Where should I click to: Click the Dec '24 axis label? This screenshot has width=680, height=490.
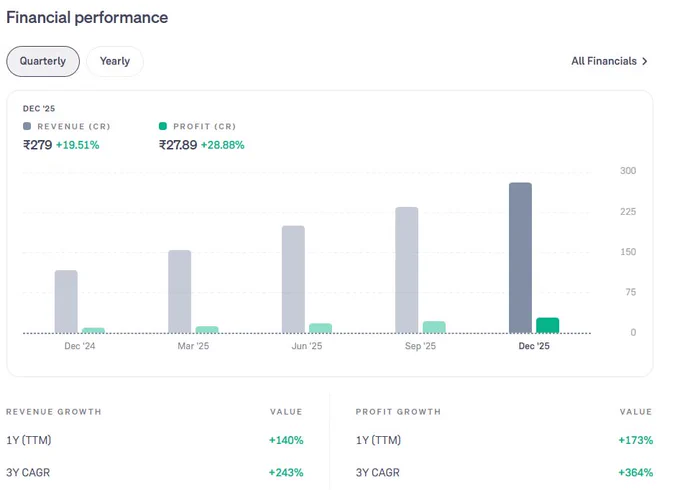(x=80, y=346)
